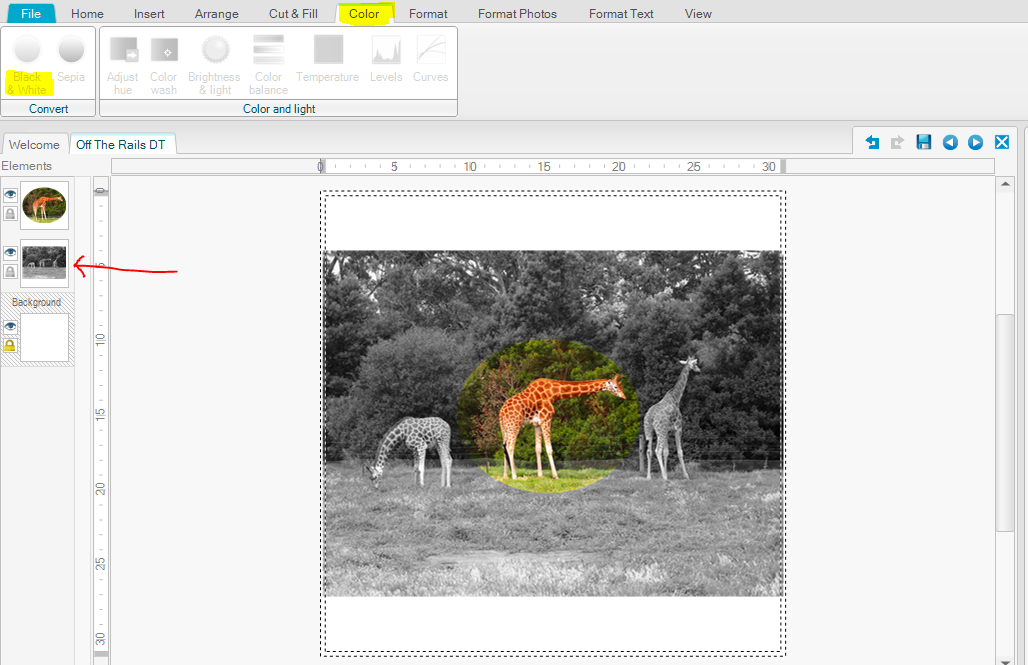Click the Convert group label
Viewport: 1028px width, 665px height.
(49, 109)
